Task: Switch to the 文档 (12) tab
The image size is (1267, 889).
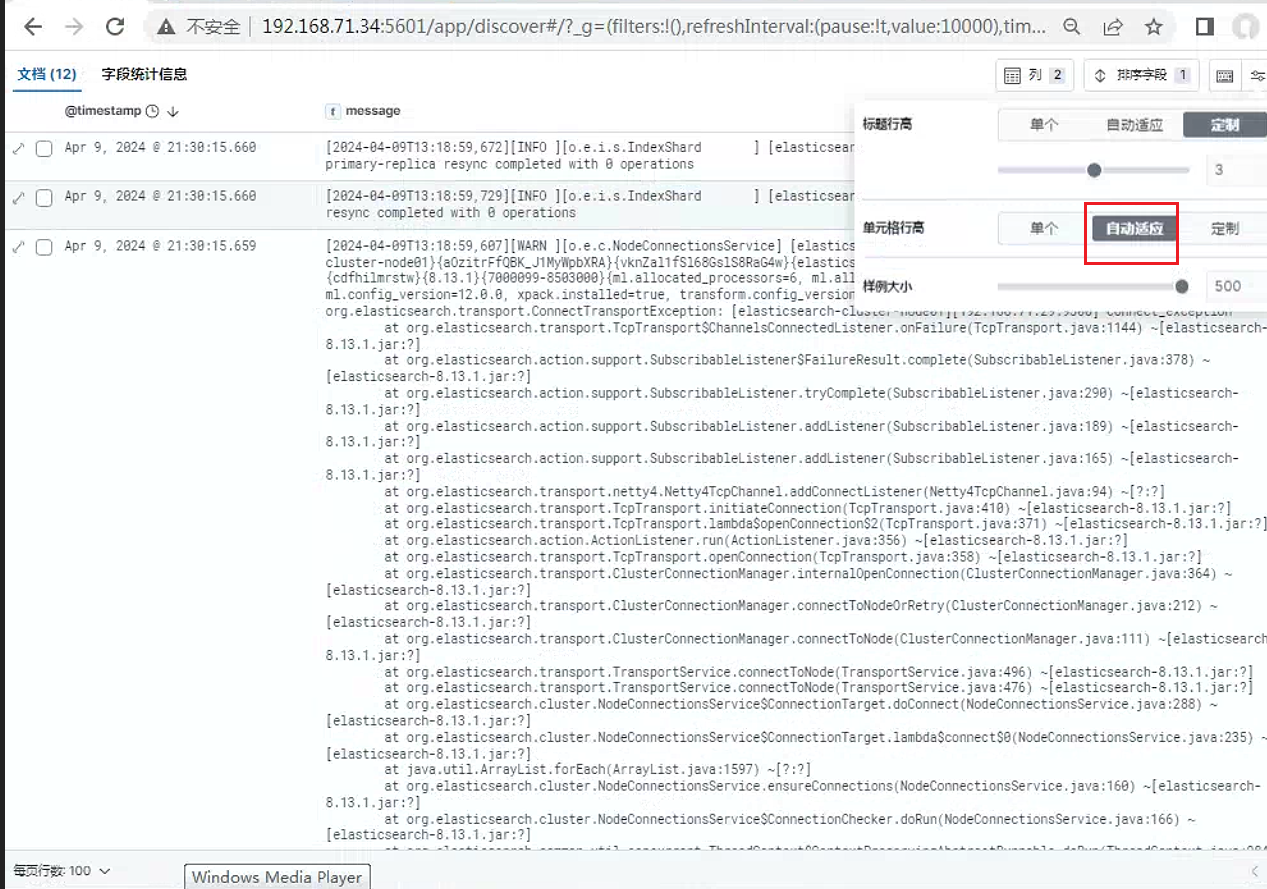Action: click(x=46, y=74)
